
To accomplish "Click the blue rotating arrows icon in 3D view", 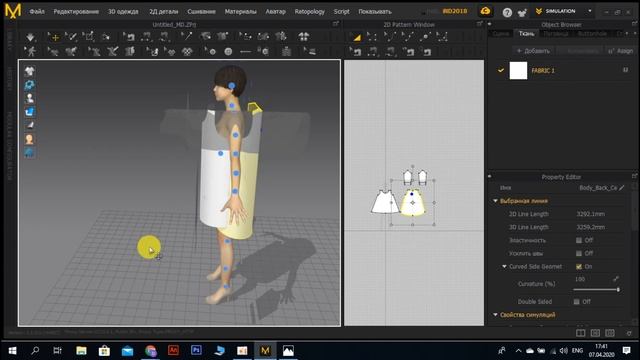I will (x=29, y=85).
